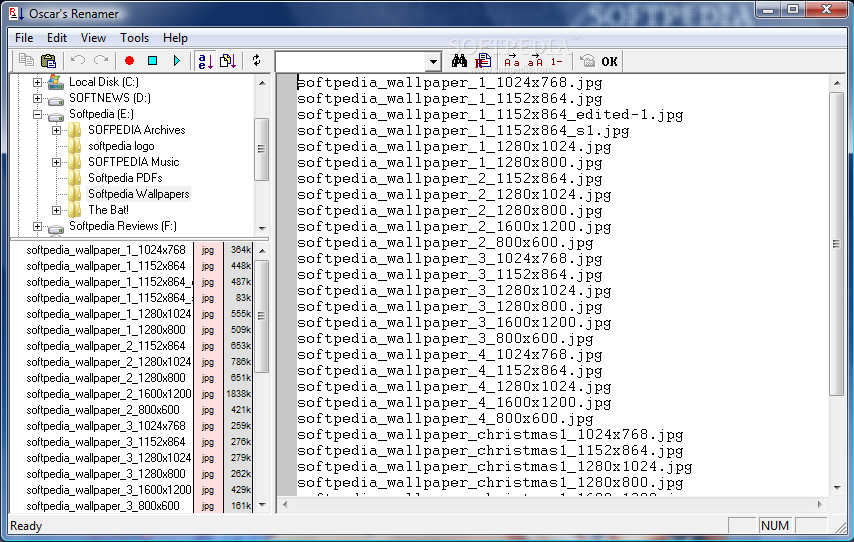Viewport: 854px width, 542px height.
Task: Select the Local Disk (C:) drive icon
Action: [x=56, y=82]
